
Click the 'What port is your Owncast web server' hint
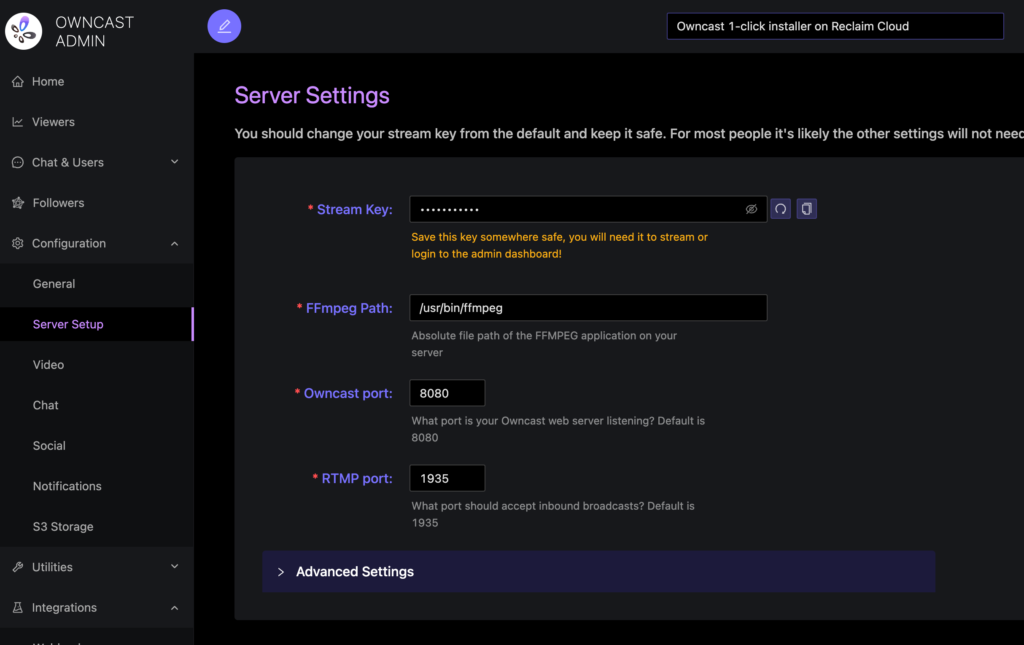(558, 430)
